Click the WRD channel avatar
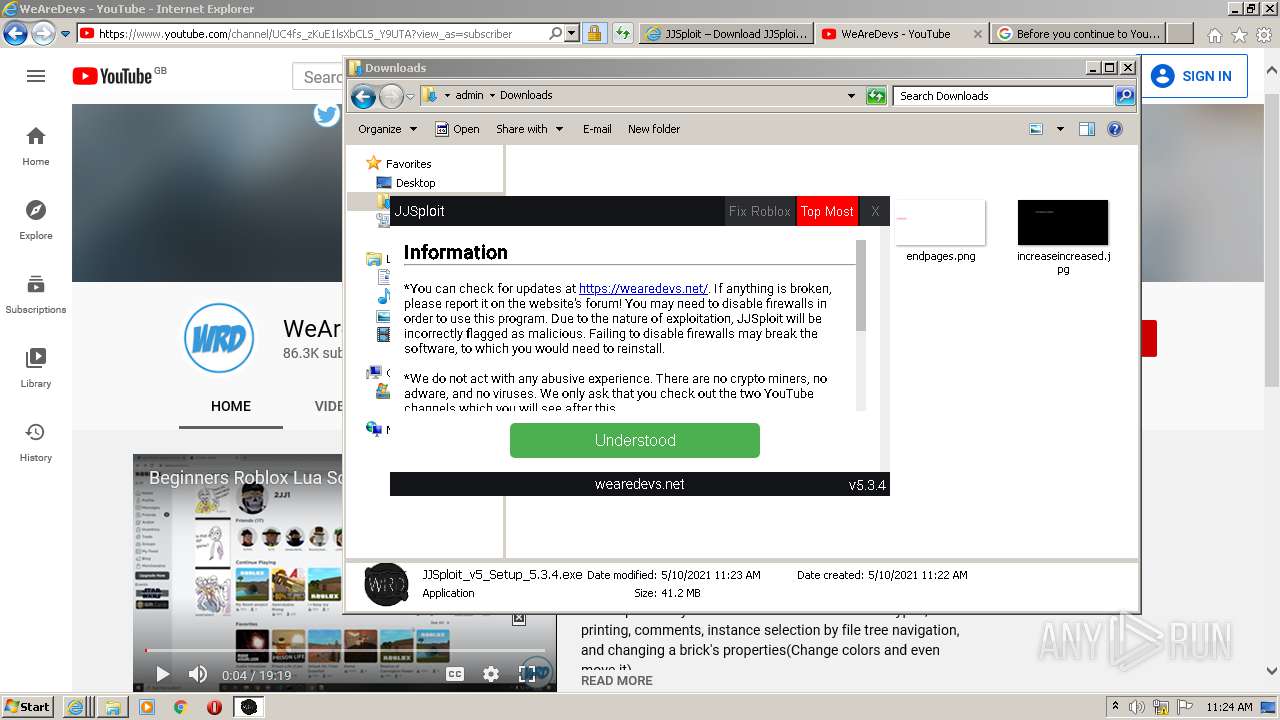Viewport: 1280px width, 720px height. pos(219,338)
